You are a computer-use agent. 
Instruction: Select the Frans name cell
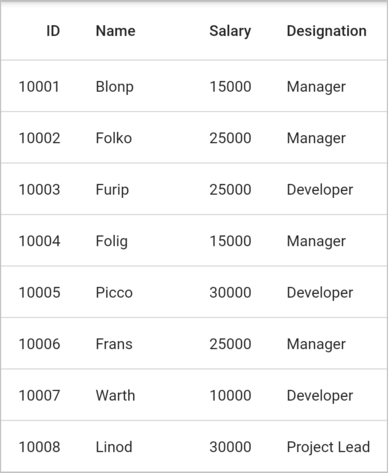point(114,344)
